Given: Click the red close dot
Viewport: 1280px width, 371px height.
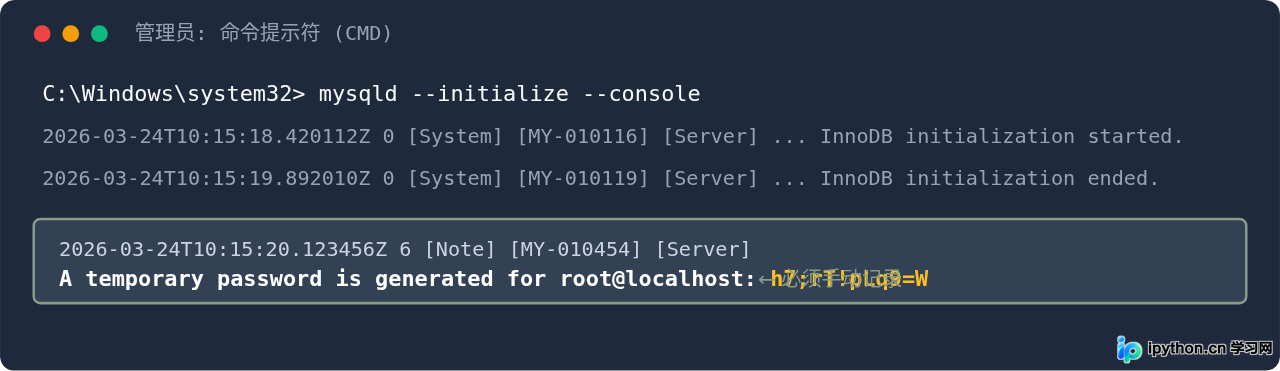Looking at the screenshot, I should [42, 34].
